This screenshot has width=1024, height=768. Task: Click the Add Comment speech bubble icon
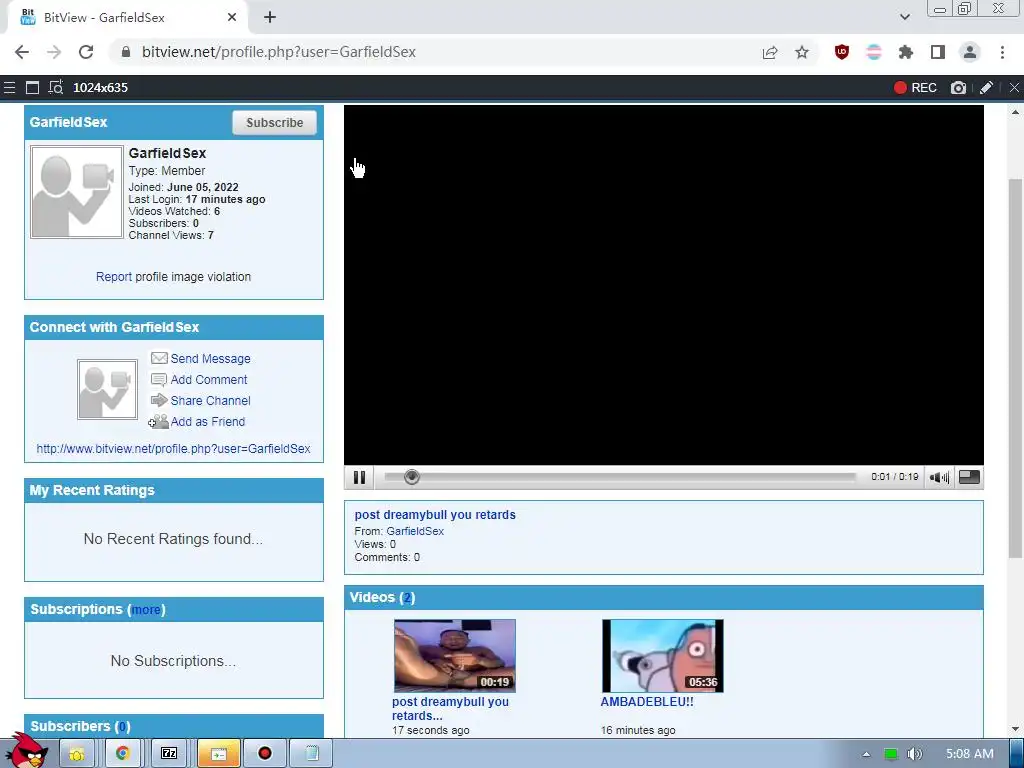point(159,379)
